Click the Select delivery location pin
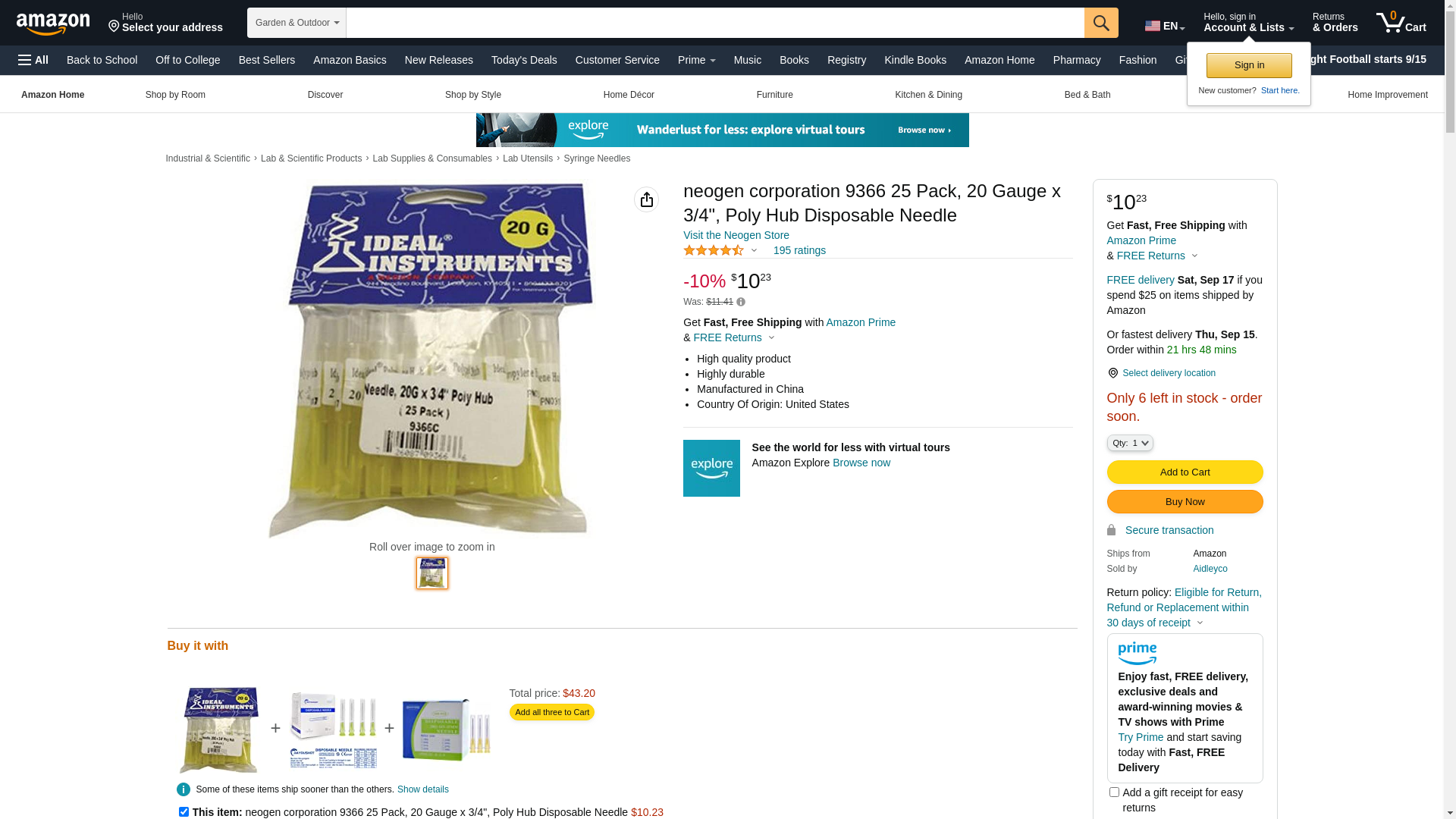 (1112, 373)
